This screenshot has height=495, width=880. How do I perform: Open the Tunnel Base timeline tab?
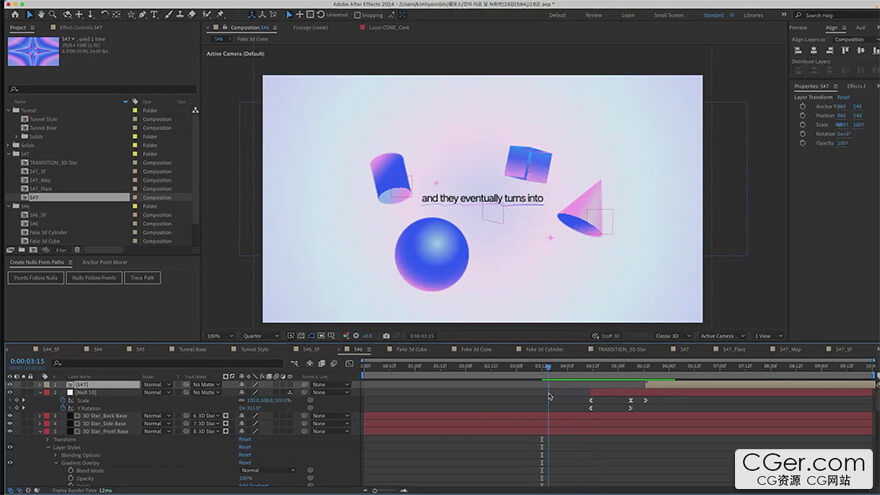192,349
